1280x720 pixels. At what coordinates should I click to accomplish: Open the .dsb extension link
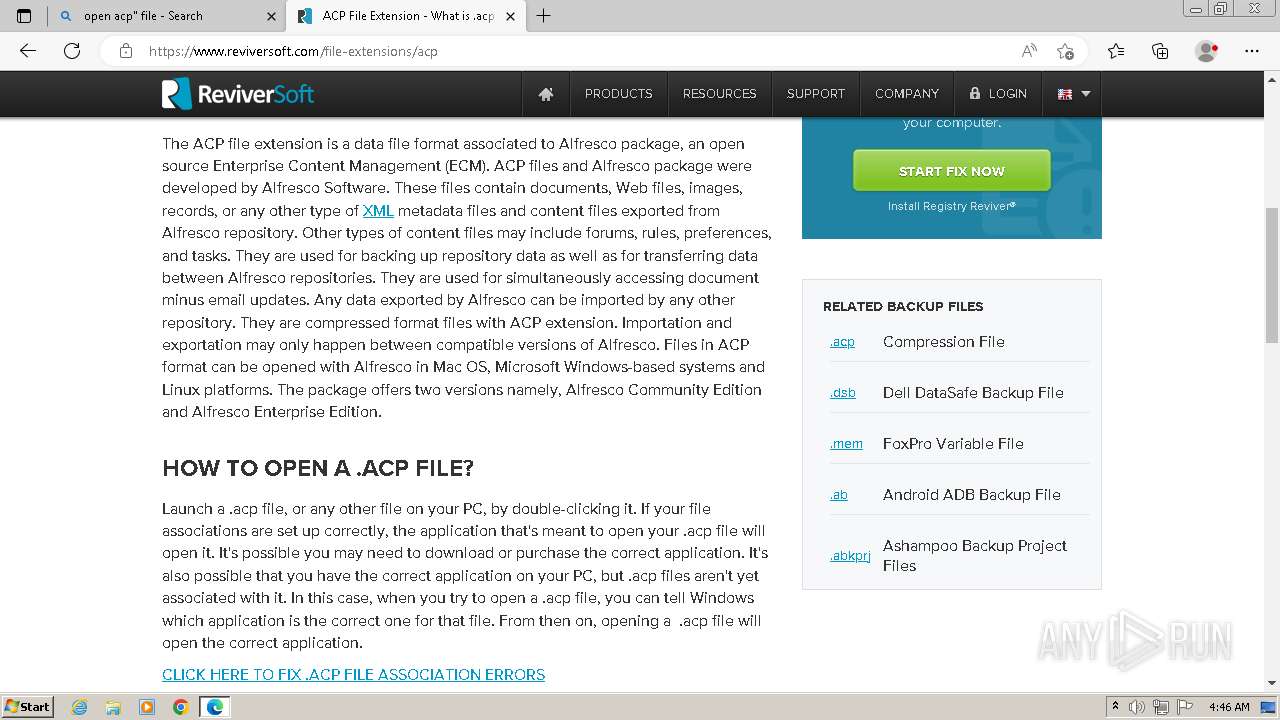[x=843, y=393]
